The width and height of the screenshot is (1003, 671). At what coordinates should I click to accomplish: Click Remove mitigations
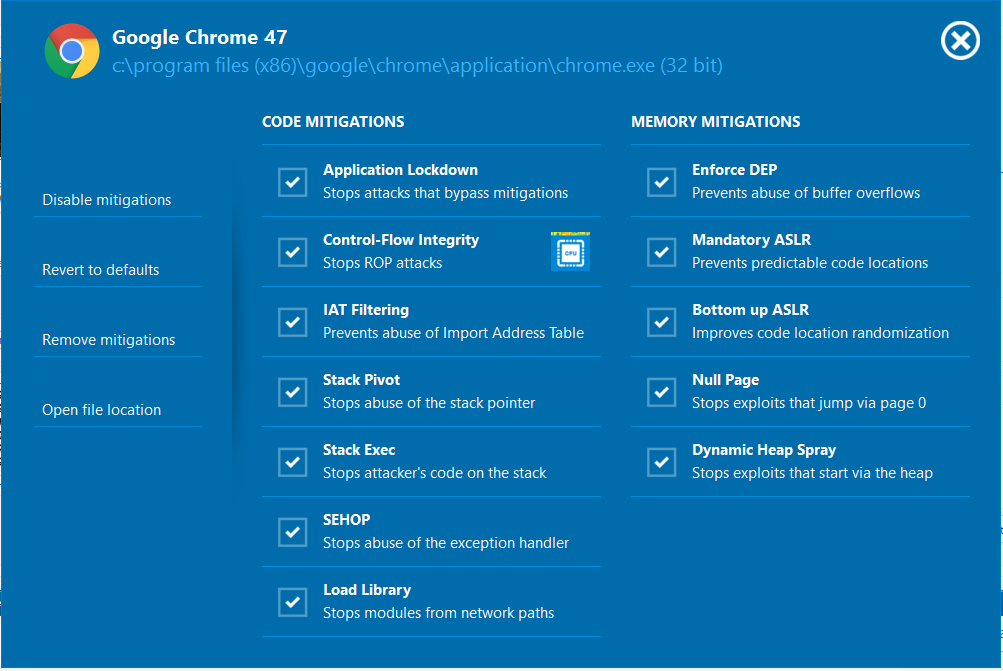[109, 340]
